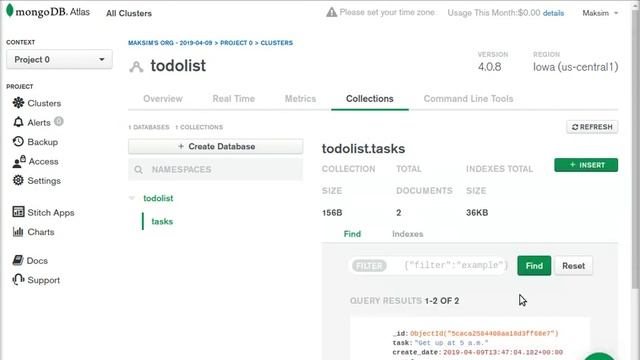Click the cluster icon beside todolist title
Screen dimensions: 640x360
136,66
